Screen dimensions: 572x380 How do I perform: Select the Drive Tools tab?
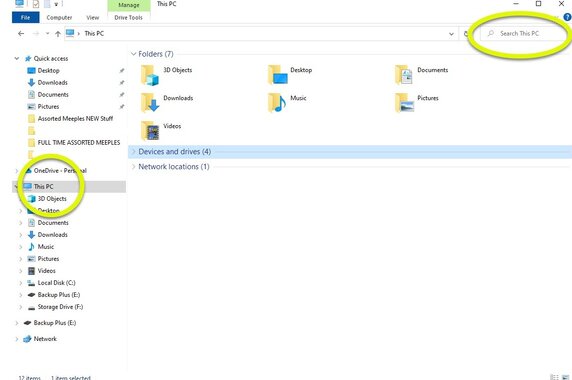point(128,18)
